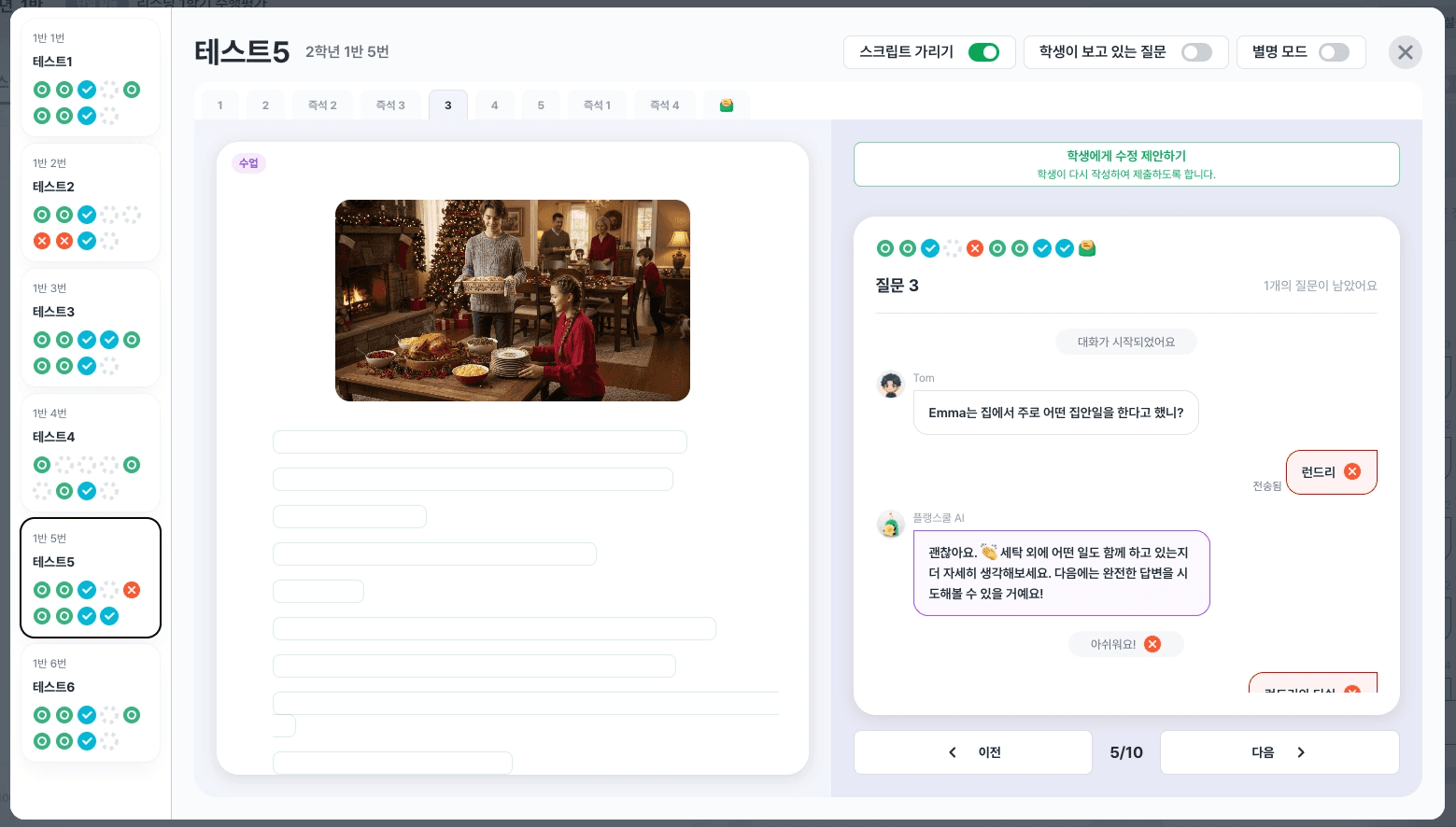The image size is (1456, 827).
Task: Click the 1개의 질문이 남았어요 text
Action: coord(1321,286)
